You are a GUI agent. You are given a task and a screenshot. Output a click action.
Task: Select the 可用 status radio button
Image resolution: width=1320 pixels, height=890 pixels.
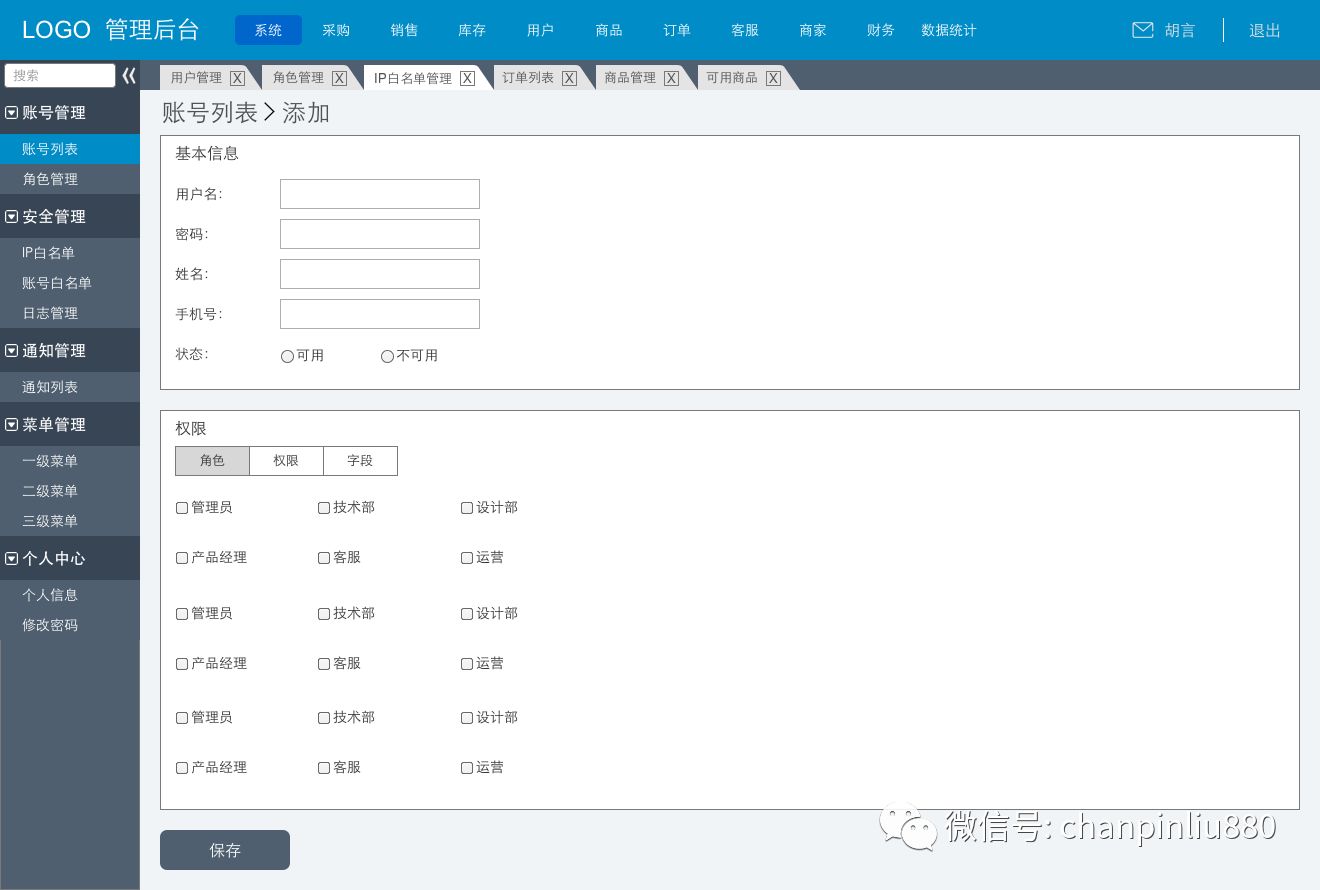tap(287, 356)
